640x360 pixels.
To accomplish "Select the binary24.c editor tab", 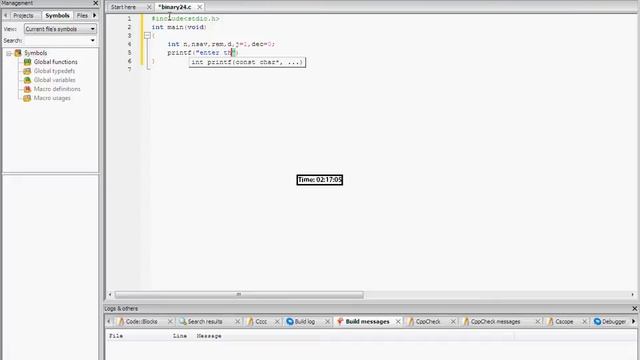I will [x=175, y=7].
